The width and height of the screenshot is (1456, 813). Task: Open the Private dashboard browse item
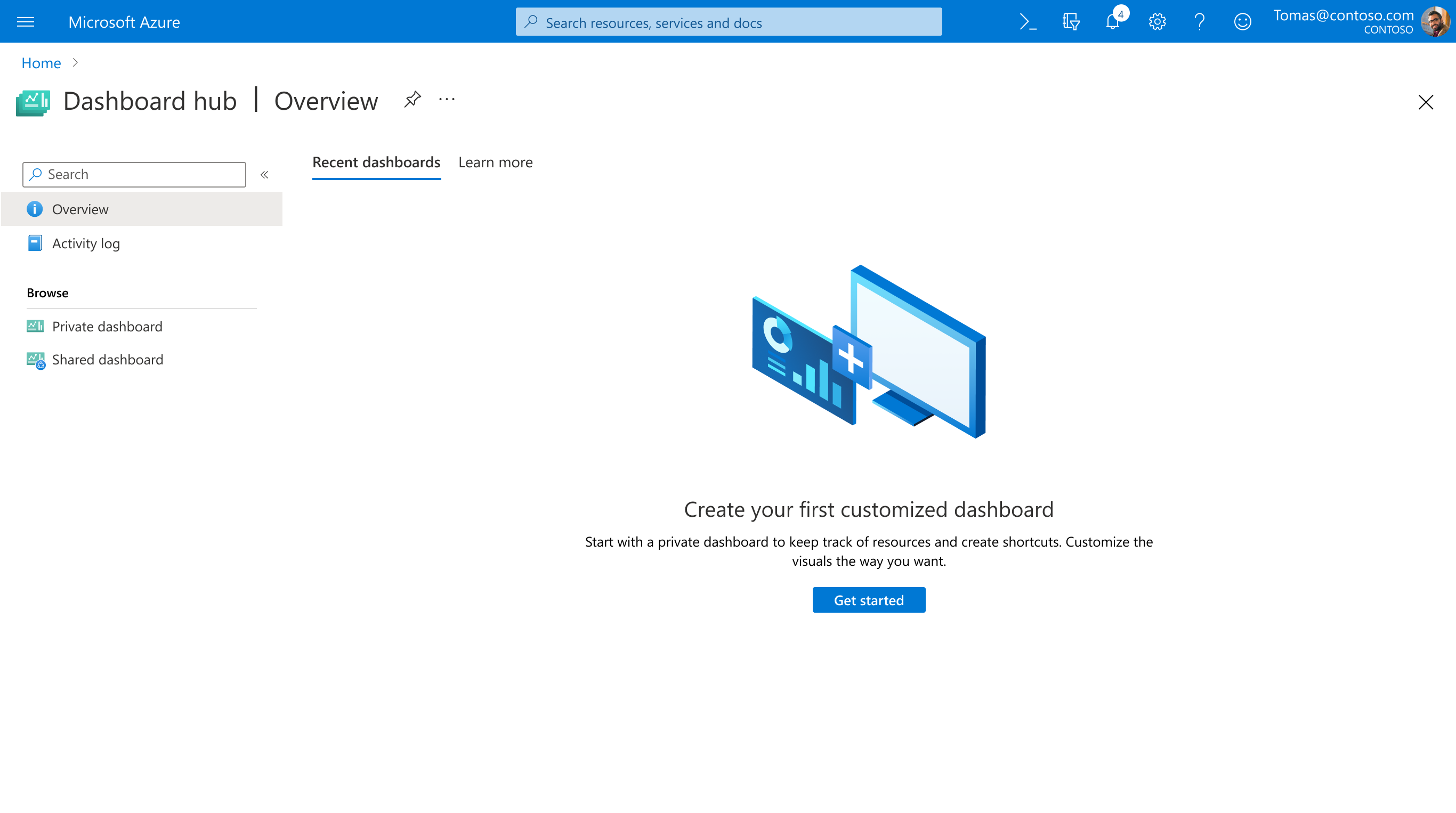(107, 327)
